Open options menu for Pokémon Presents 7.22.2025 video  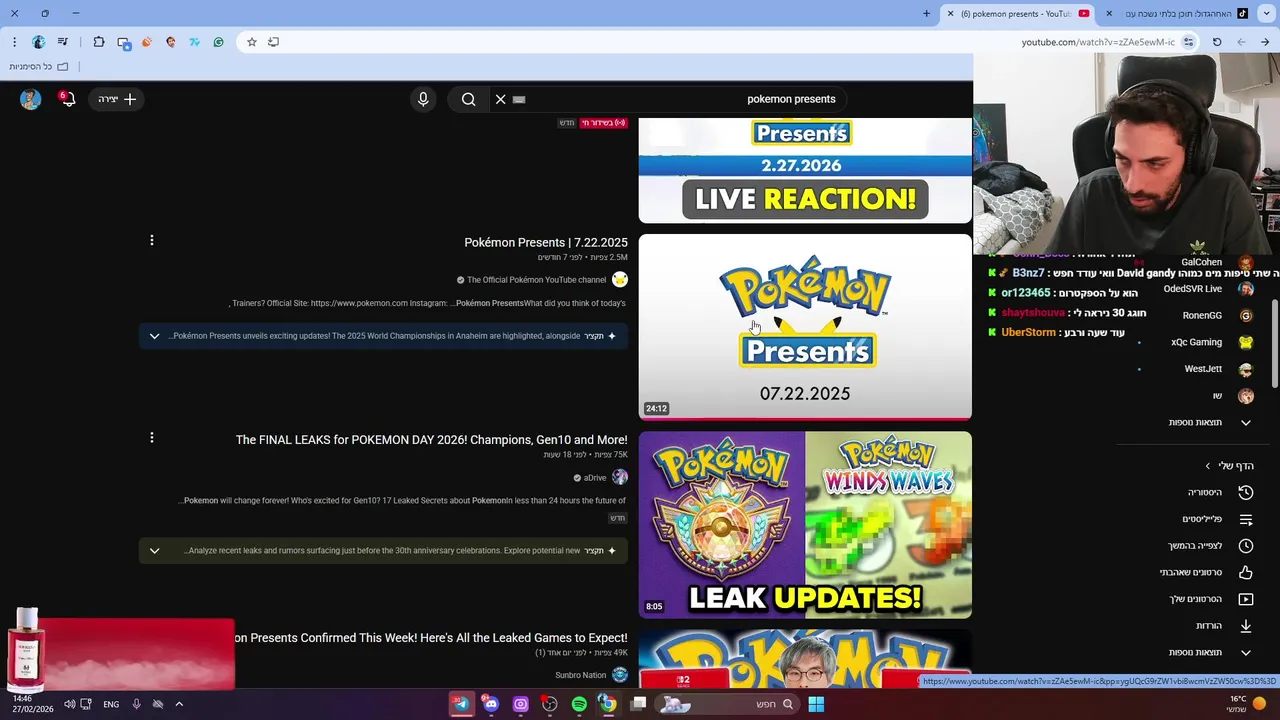pos(152,240)
